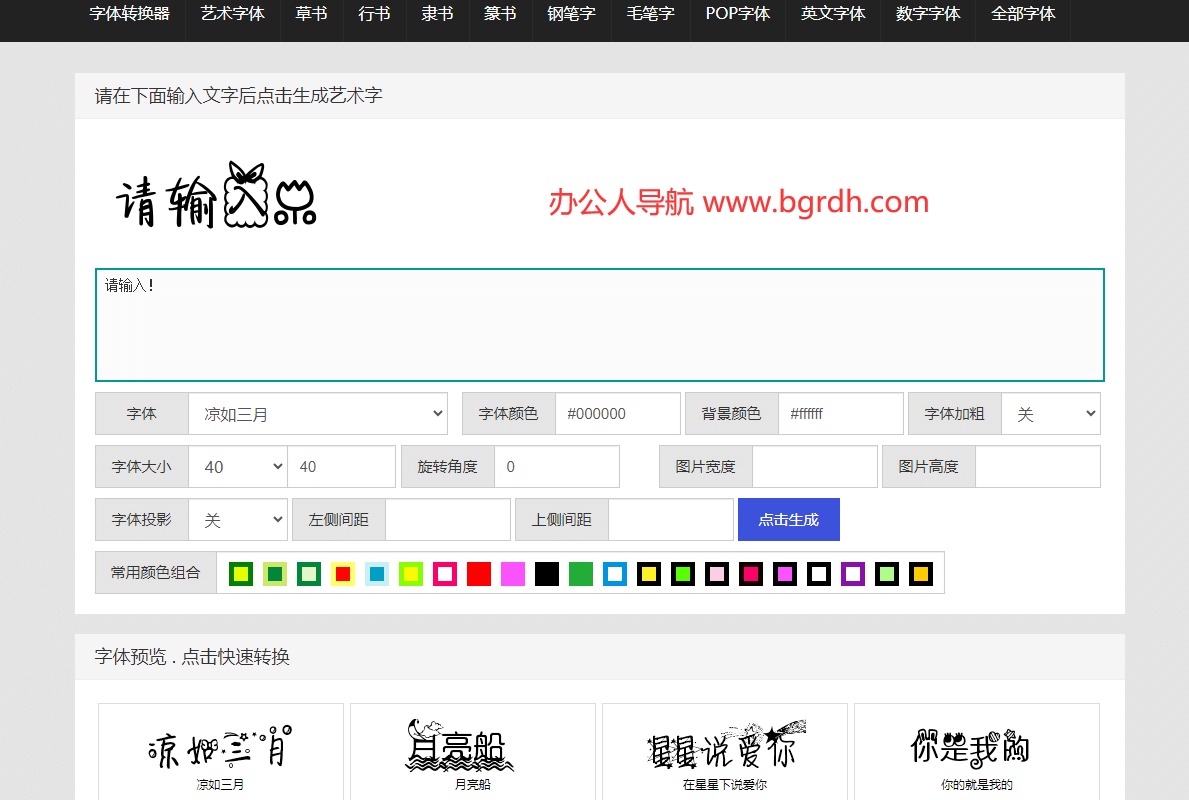Go to 全部字体 page

click(x=1022, y=15)
